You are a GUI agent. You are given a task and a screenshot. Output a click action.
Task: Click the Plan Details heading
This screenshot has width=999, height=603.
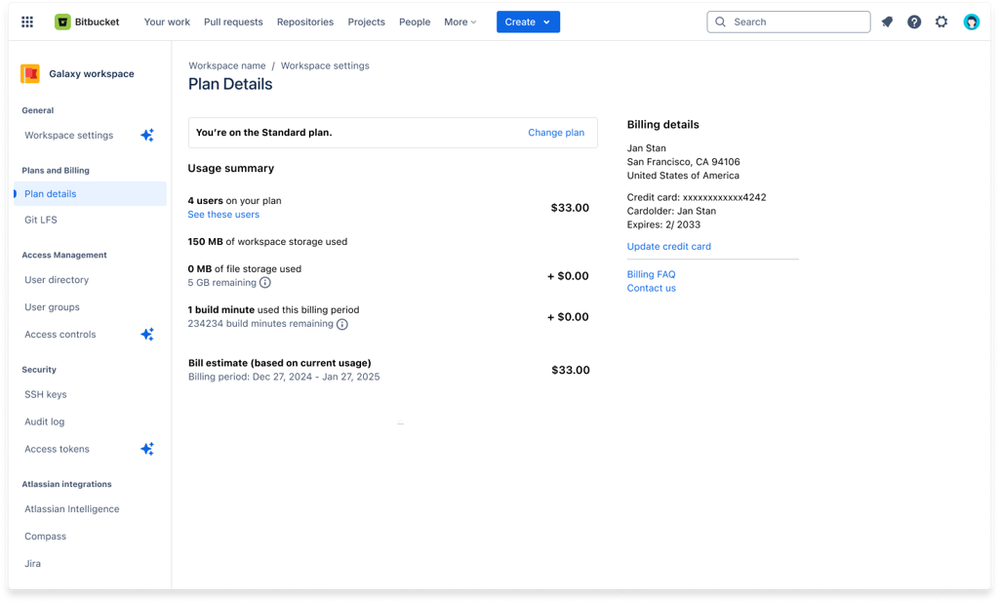230,84
